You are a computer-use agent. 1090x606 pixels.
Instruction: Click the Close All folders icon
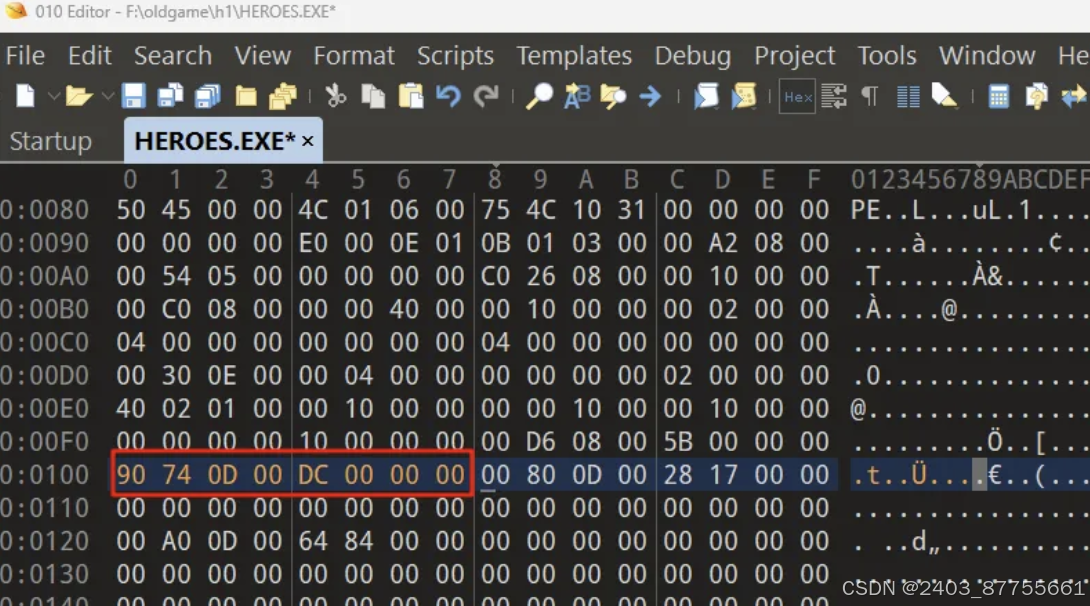[x=283, y=96]
